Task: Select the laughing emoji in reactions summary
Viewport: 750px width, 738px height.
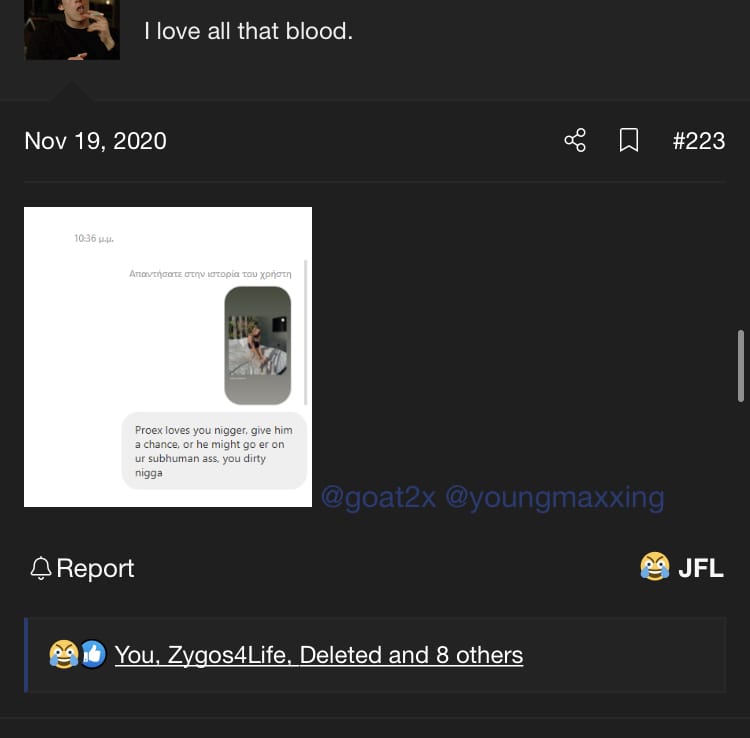Action: pos(64,654)
